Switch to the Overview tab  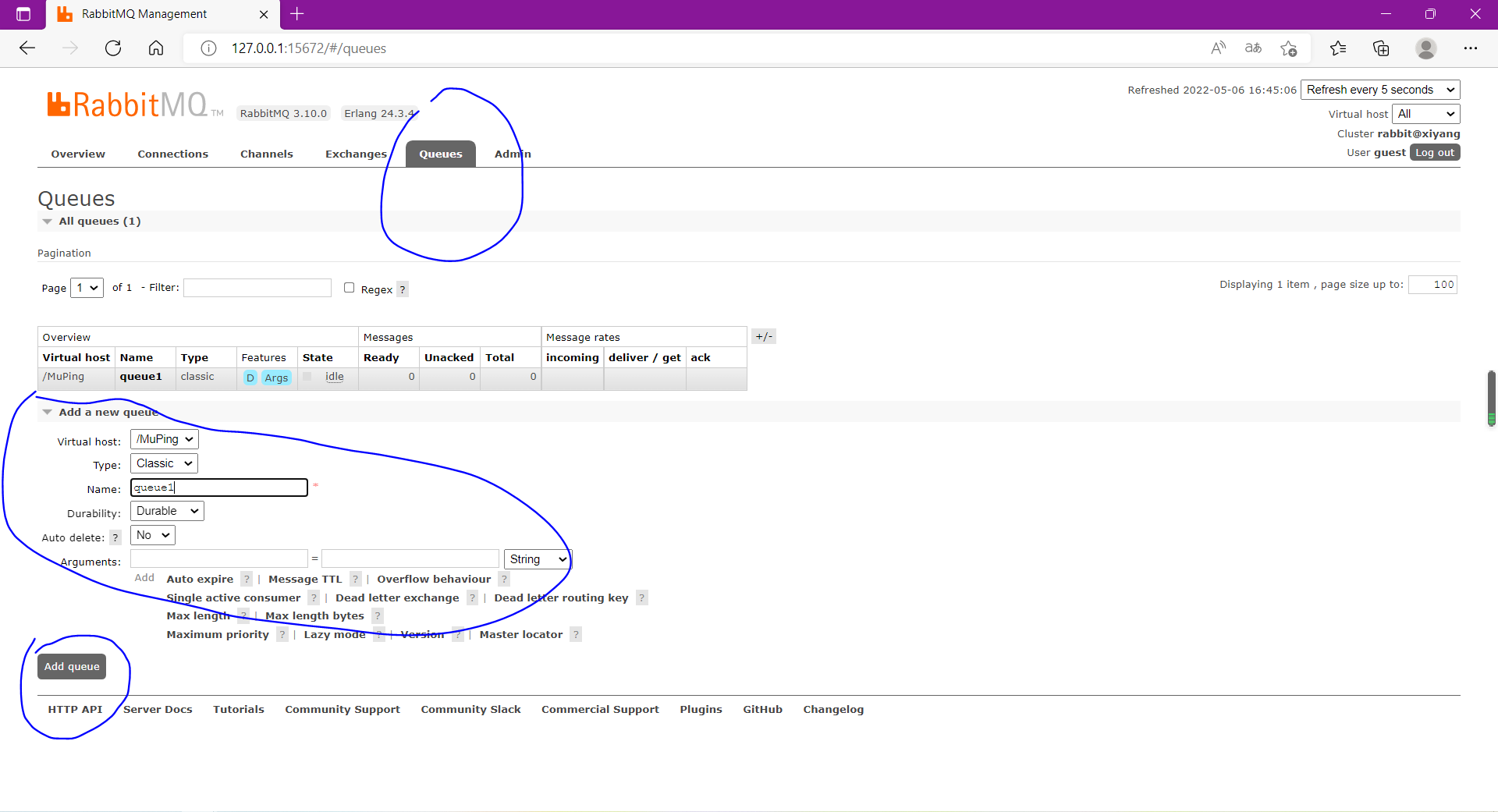[x=78, y=154]
